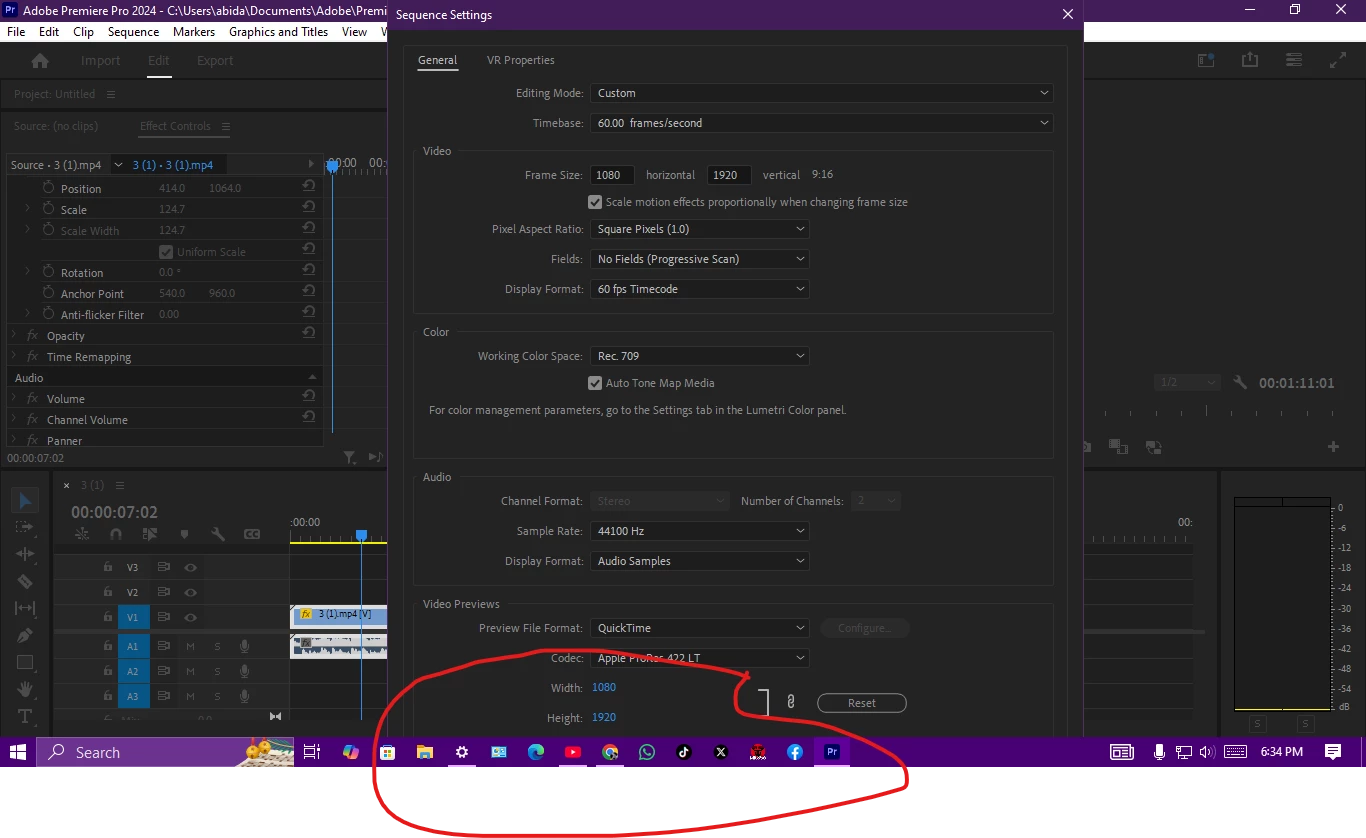Image resolution: width=1366 pixels, height=838 pixels.
Task: Hide track V1 with eye icon
Action: pos(190,617)
